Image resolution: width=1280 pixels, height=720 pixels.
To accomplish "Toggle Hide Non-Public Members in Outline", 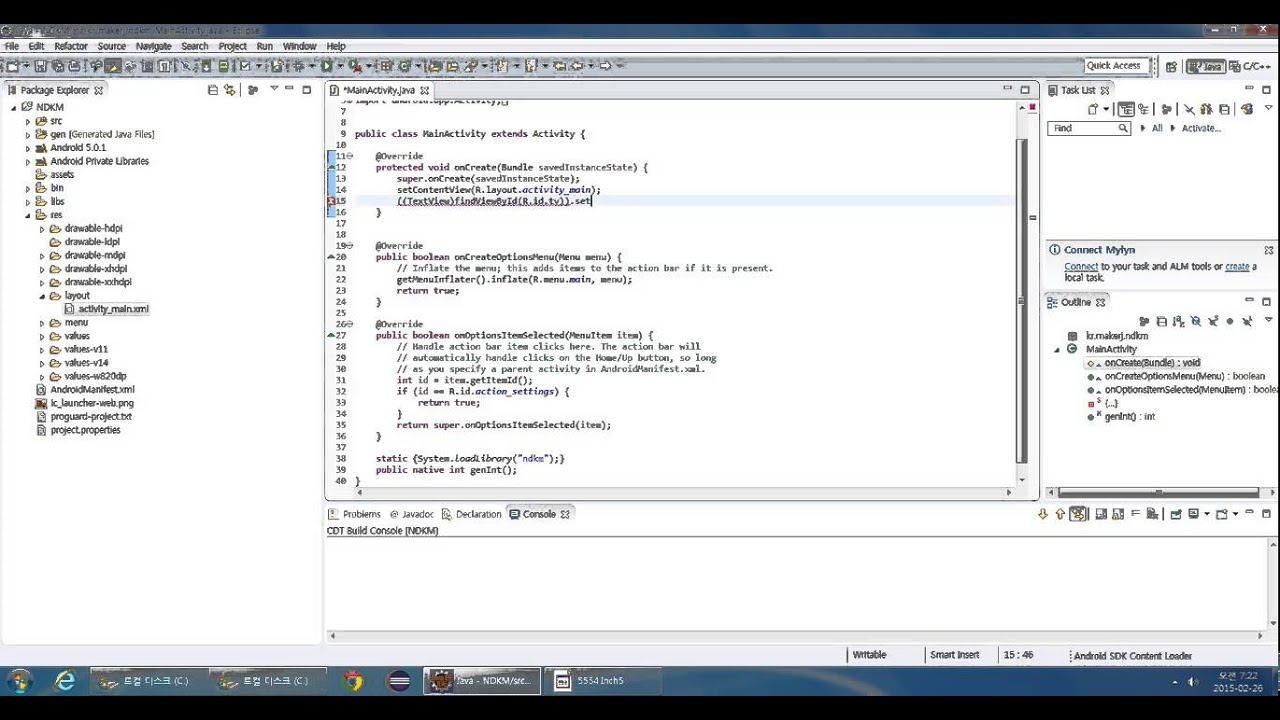I will tap(1229, 321).
